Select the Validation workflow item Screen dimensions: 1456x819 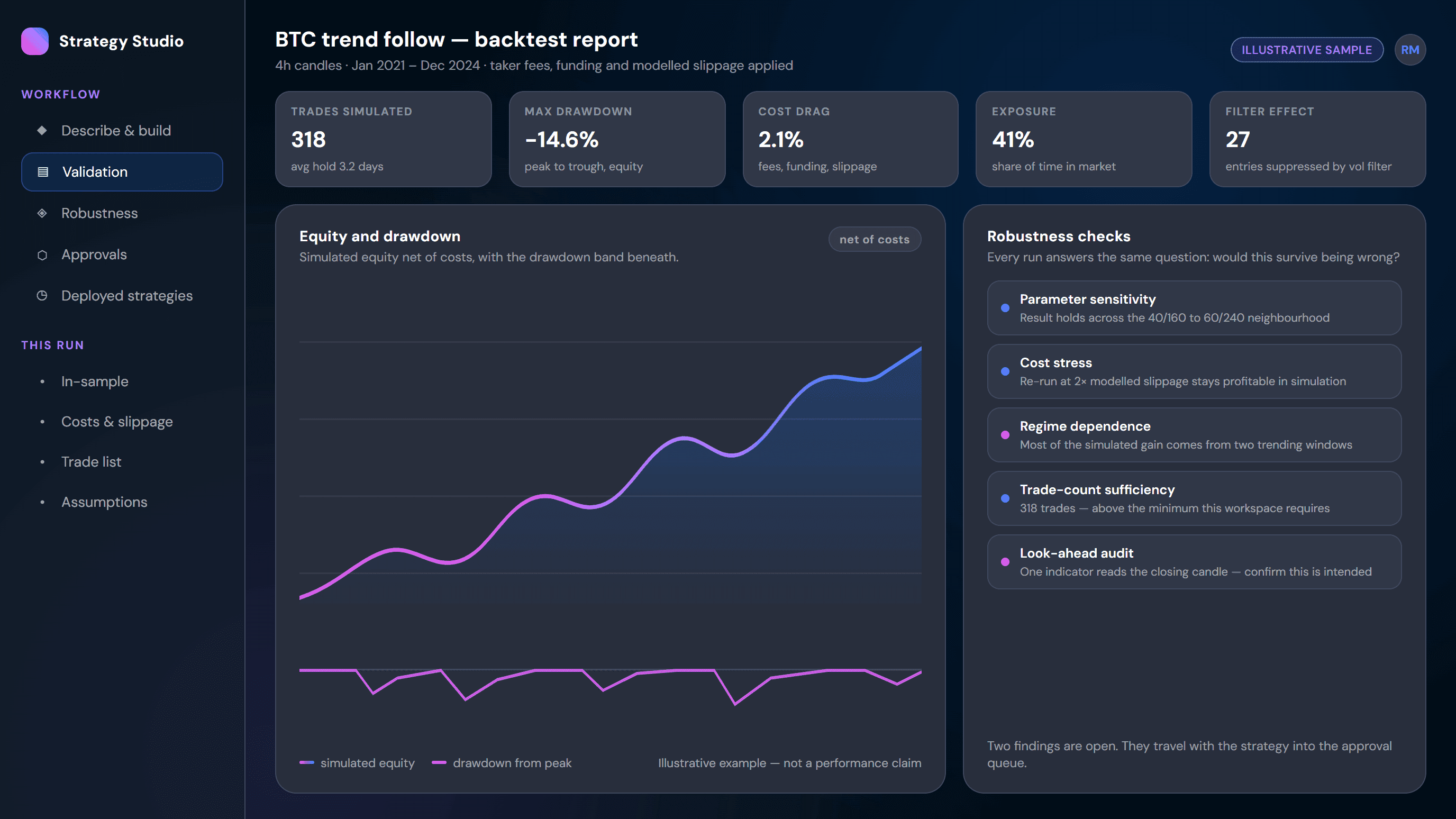[122, 172]
